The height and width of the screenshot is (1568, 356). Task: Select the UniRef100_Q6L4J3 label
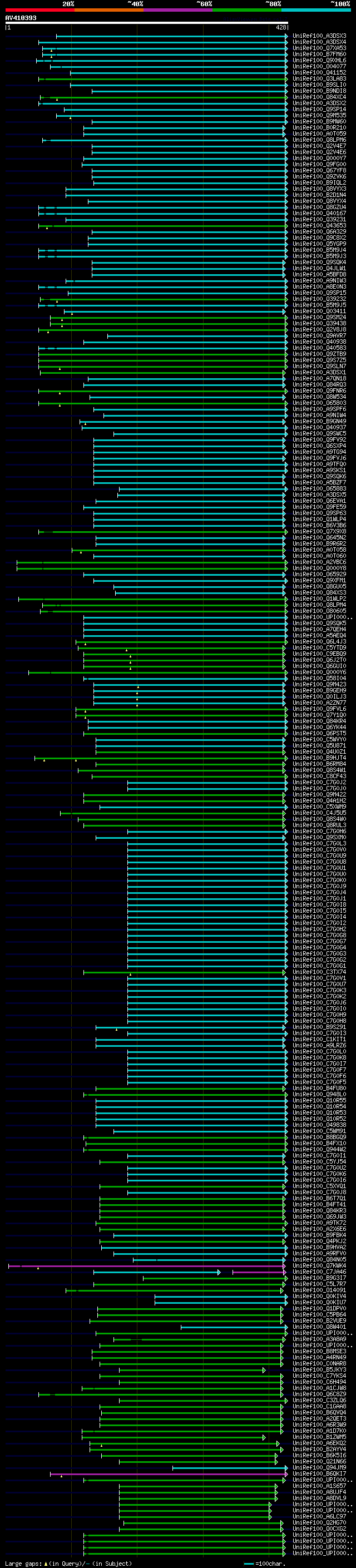319,641
